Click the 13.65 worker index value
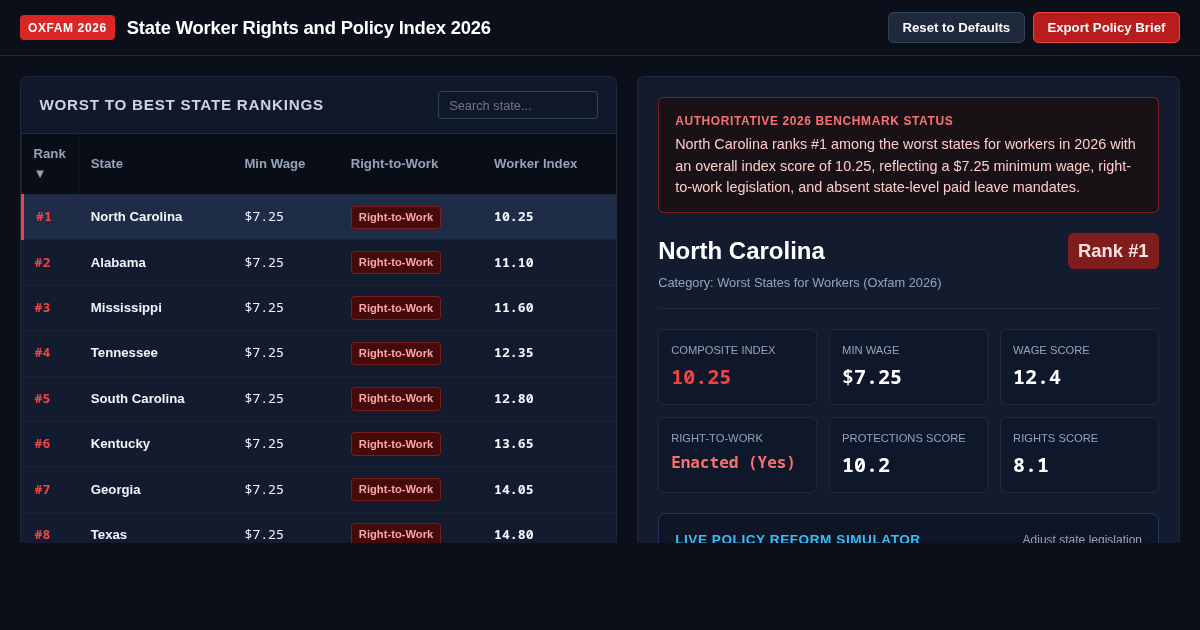 click(x=514, y=444)
